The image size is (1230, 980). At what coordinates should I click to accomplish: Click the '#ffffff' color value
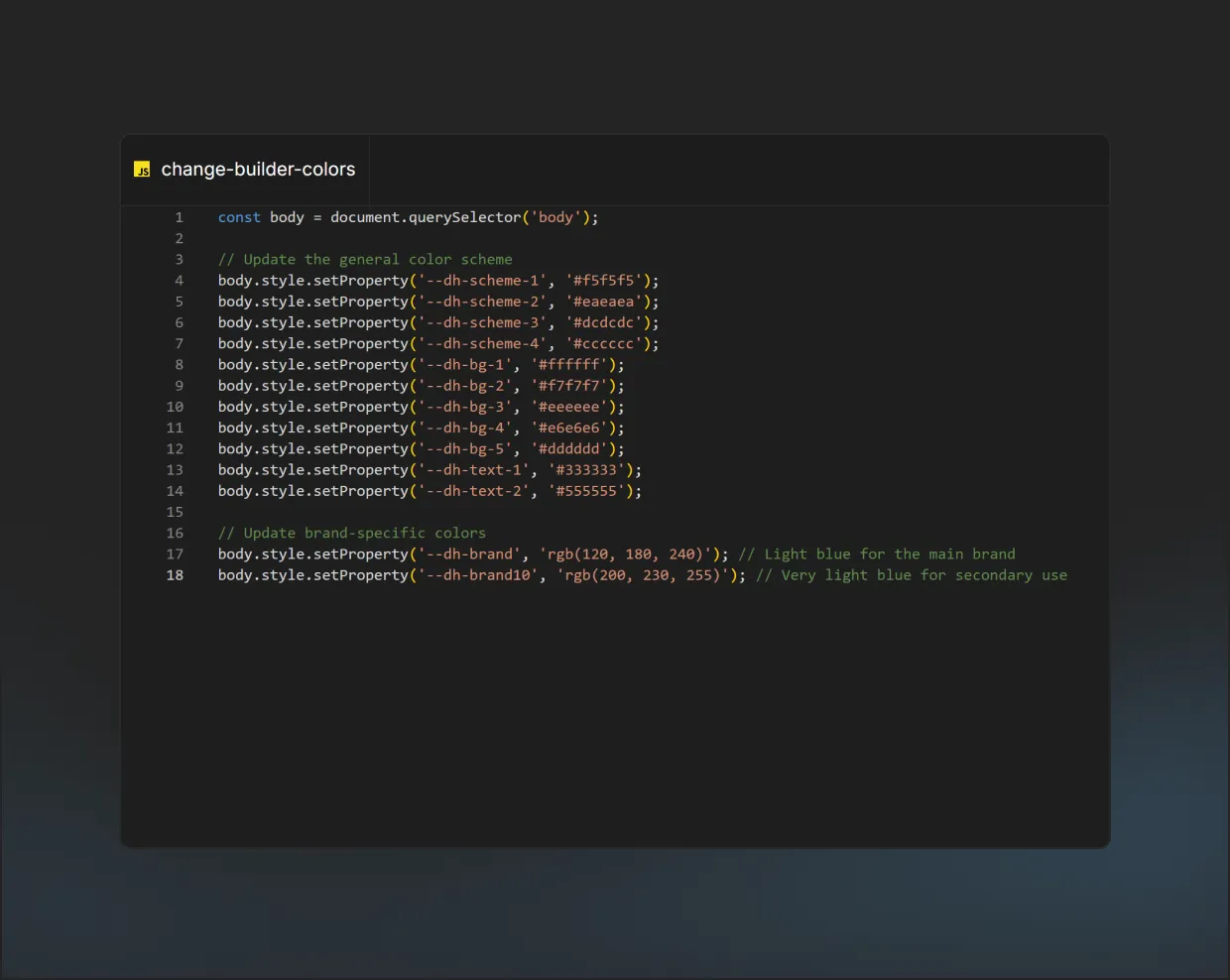pyautogui.click(x=569, y=365)
